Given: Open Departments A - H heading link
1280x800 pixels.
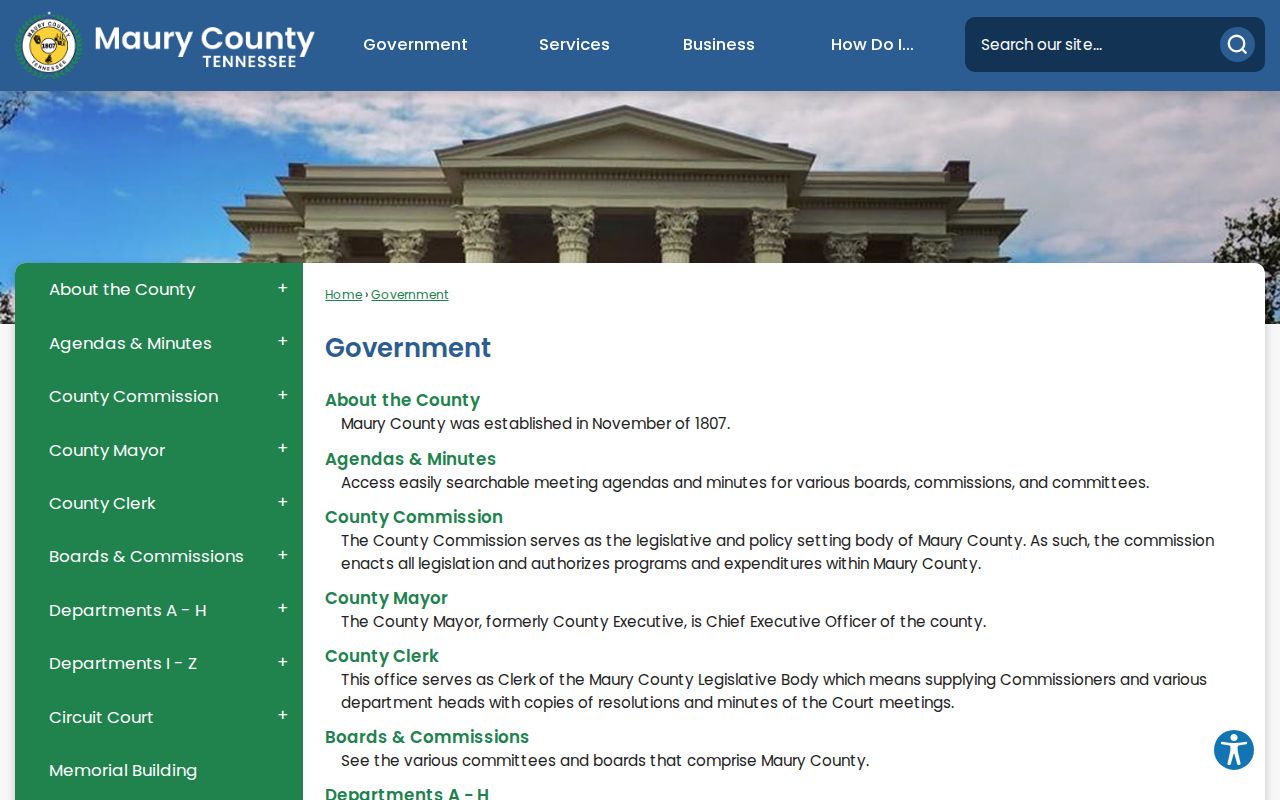Looking at the screenshot, I should pos(407,794).
